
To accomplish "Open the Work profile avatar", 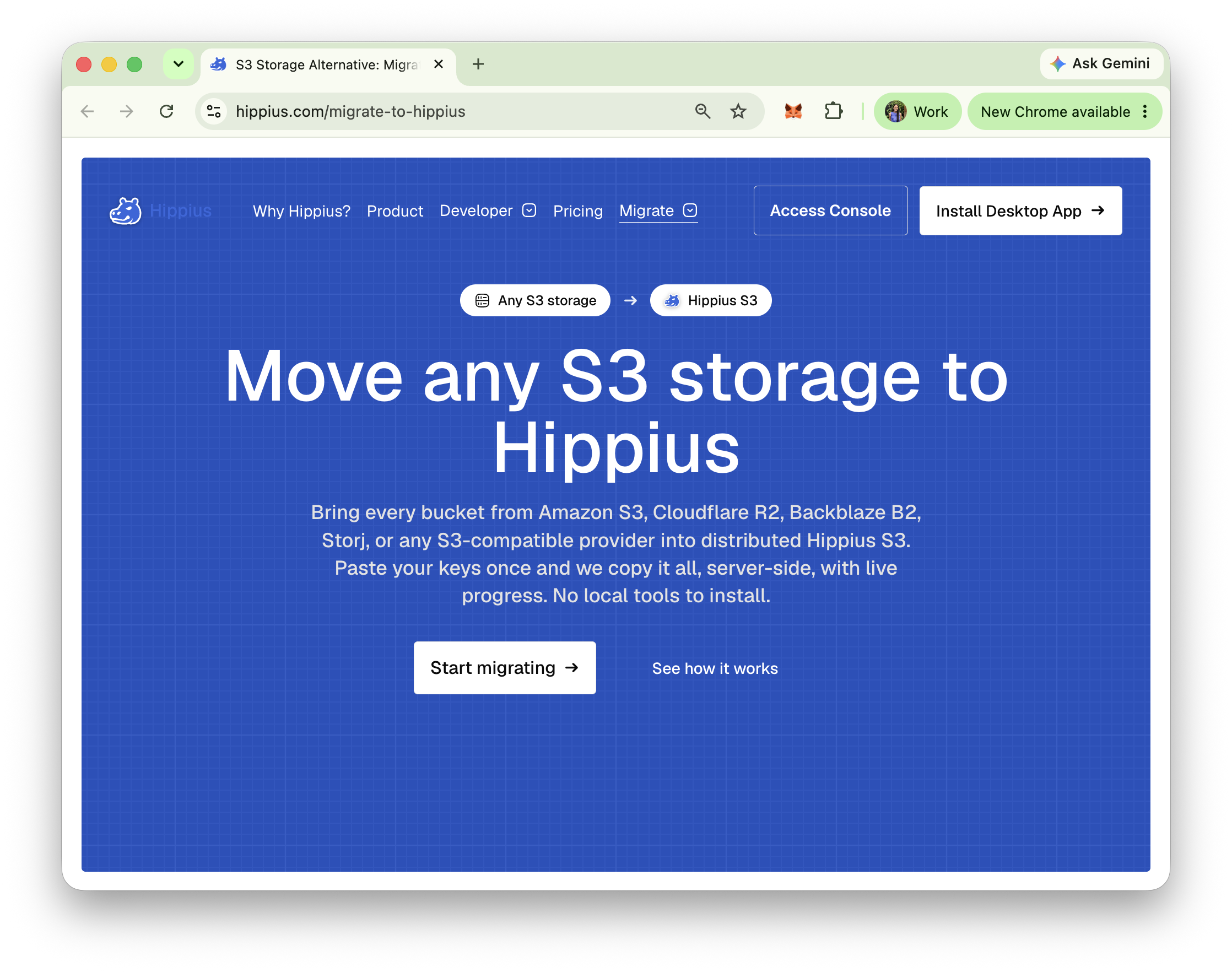I will 896,111.
